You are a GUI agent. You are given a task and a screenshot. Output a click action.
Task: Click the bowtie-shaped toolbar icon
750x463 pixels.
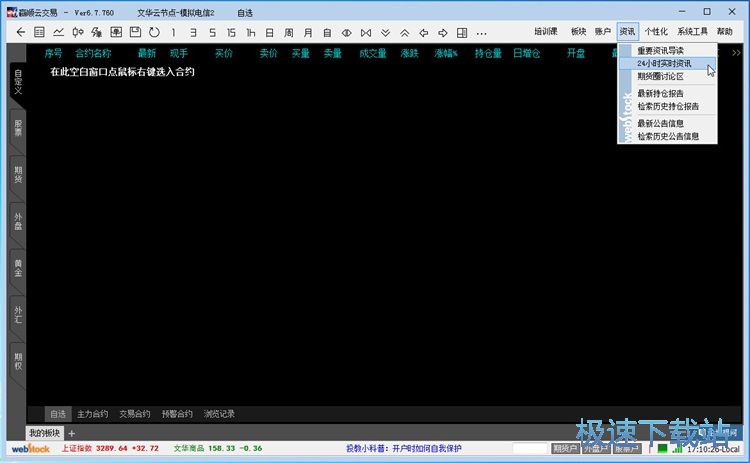[366, 33]
